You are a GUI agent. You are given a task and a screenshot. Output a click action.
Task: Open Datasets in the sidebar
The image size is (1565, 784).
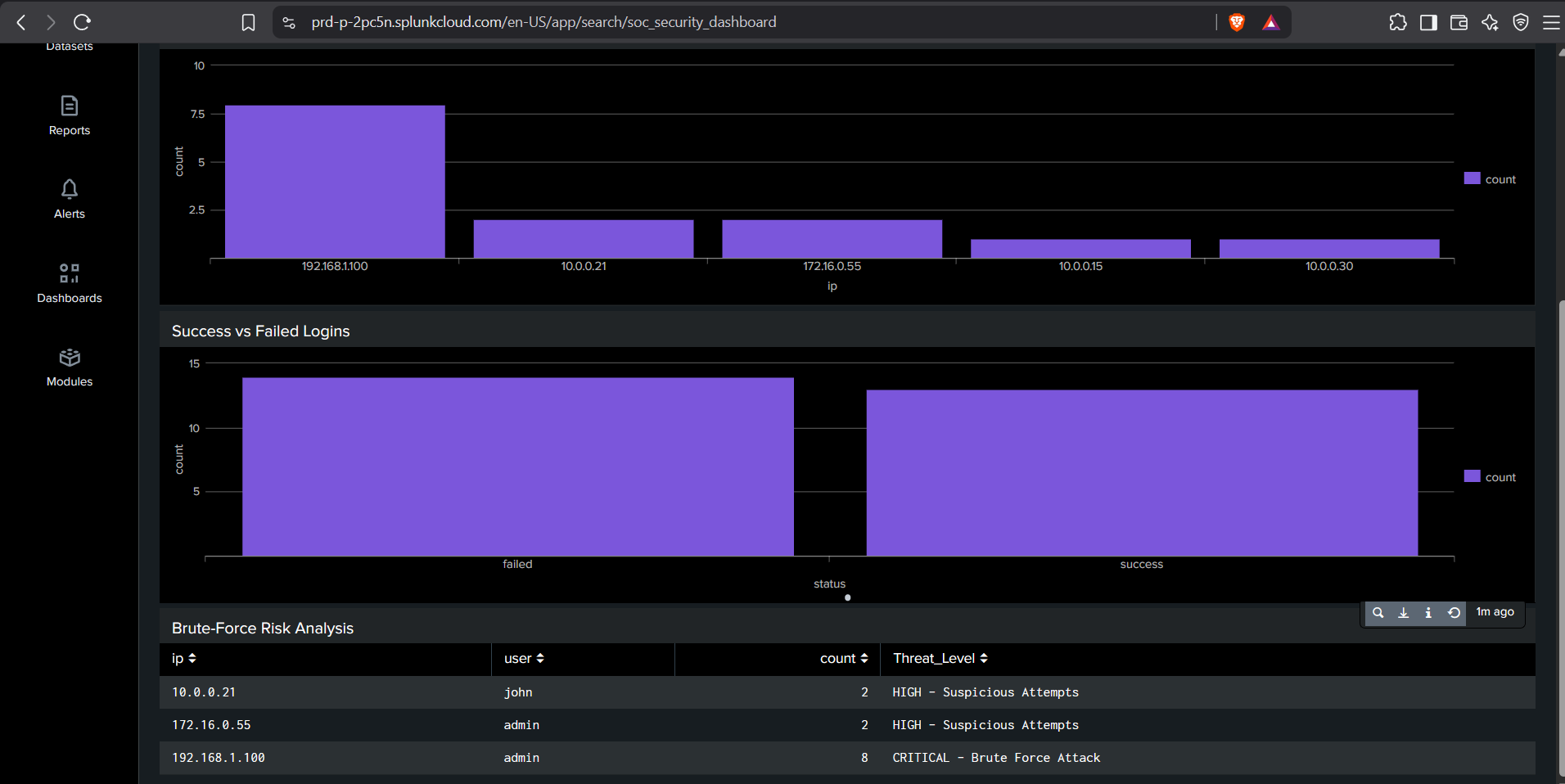(x=70, y=47)
